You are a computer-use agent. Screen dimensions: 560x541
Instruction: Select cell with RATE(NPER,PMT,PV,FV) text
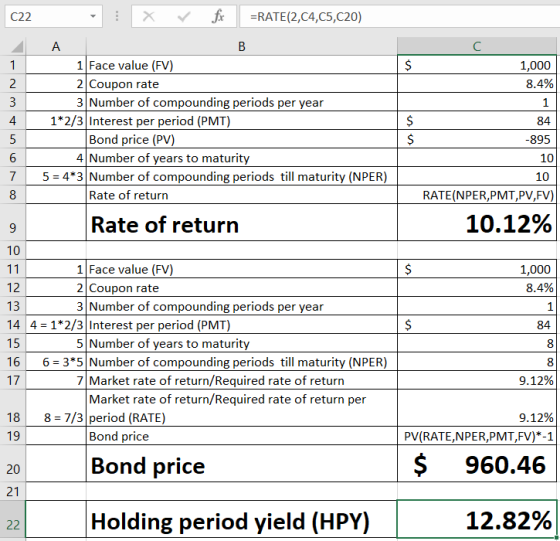pos(477,195)
